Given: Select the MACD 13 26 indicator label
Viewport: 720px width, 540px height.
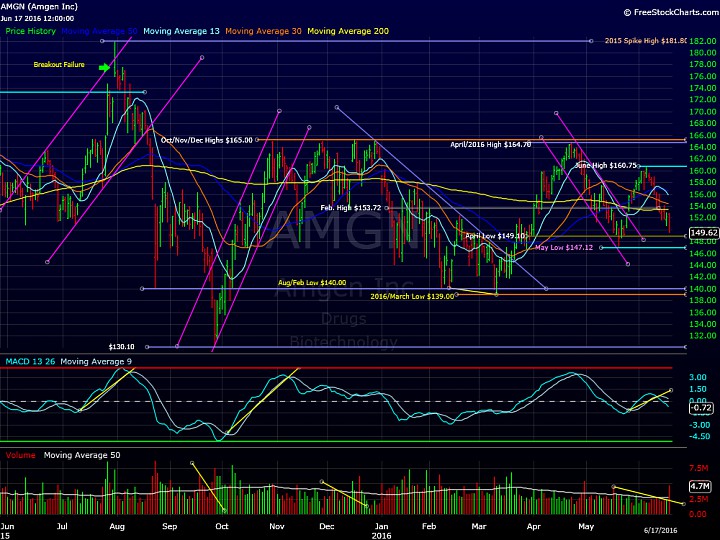Looking at the screenshot, I should (x=30, y=362).
